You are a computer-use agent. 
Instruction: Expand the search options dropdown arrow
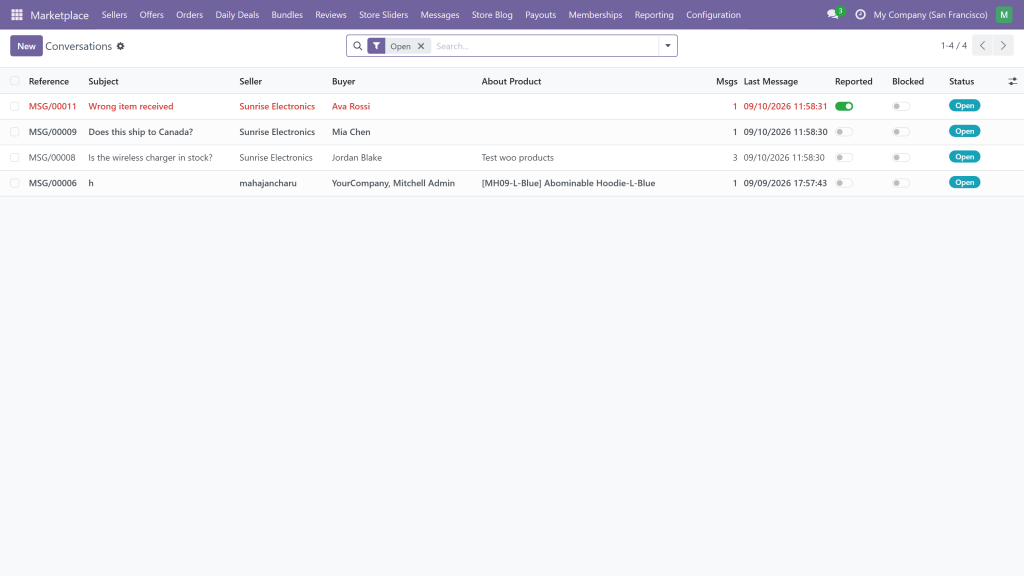(x=667, y=46)
